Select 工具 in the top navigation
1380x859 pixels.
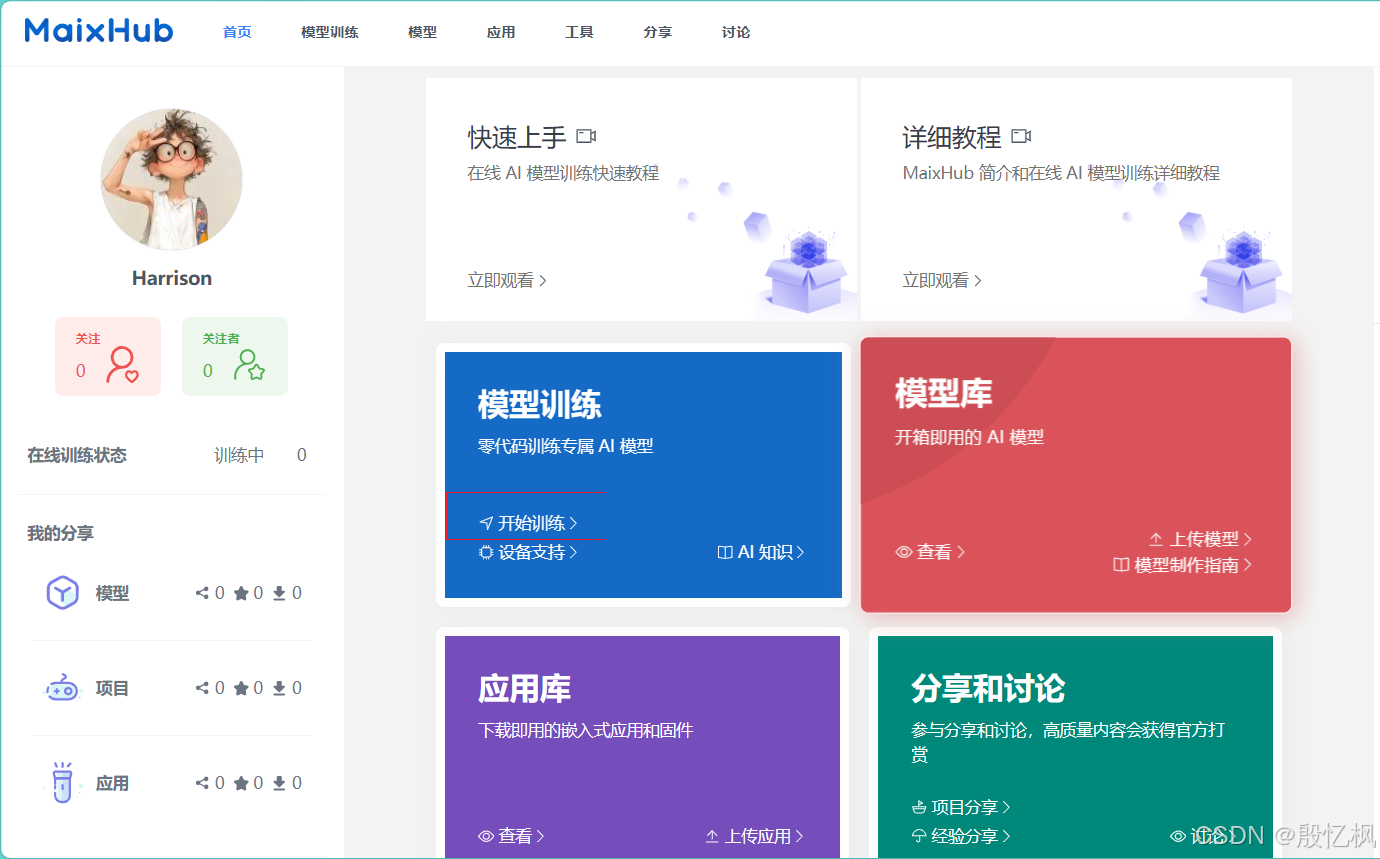[579, 32]
